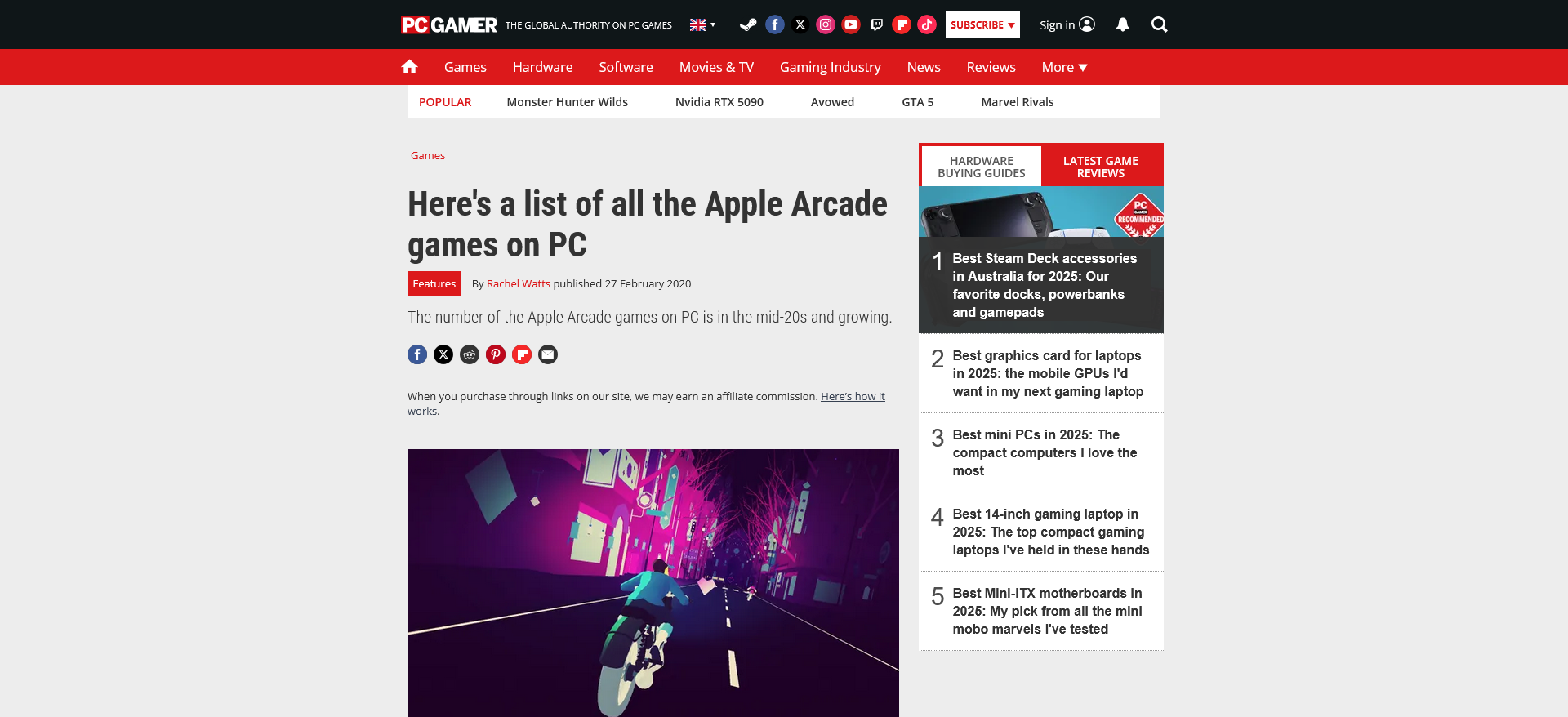The height and width of the screenshot is (717, 1568).
Task: Open the Subscribe dropdown
Action: 982,24
